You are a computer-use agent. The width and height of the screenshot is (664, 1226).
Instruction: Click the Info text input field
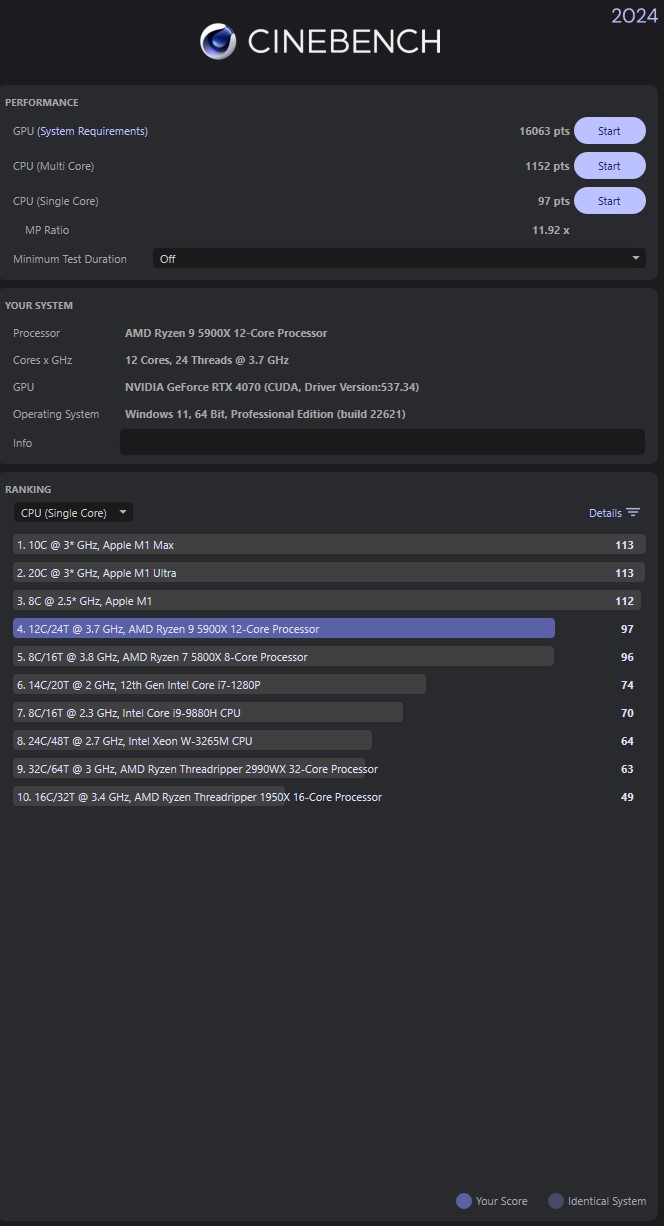click(x=382, y=442)
